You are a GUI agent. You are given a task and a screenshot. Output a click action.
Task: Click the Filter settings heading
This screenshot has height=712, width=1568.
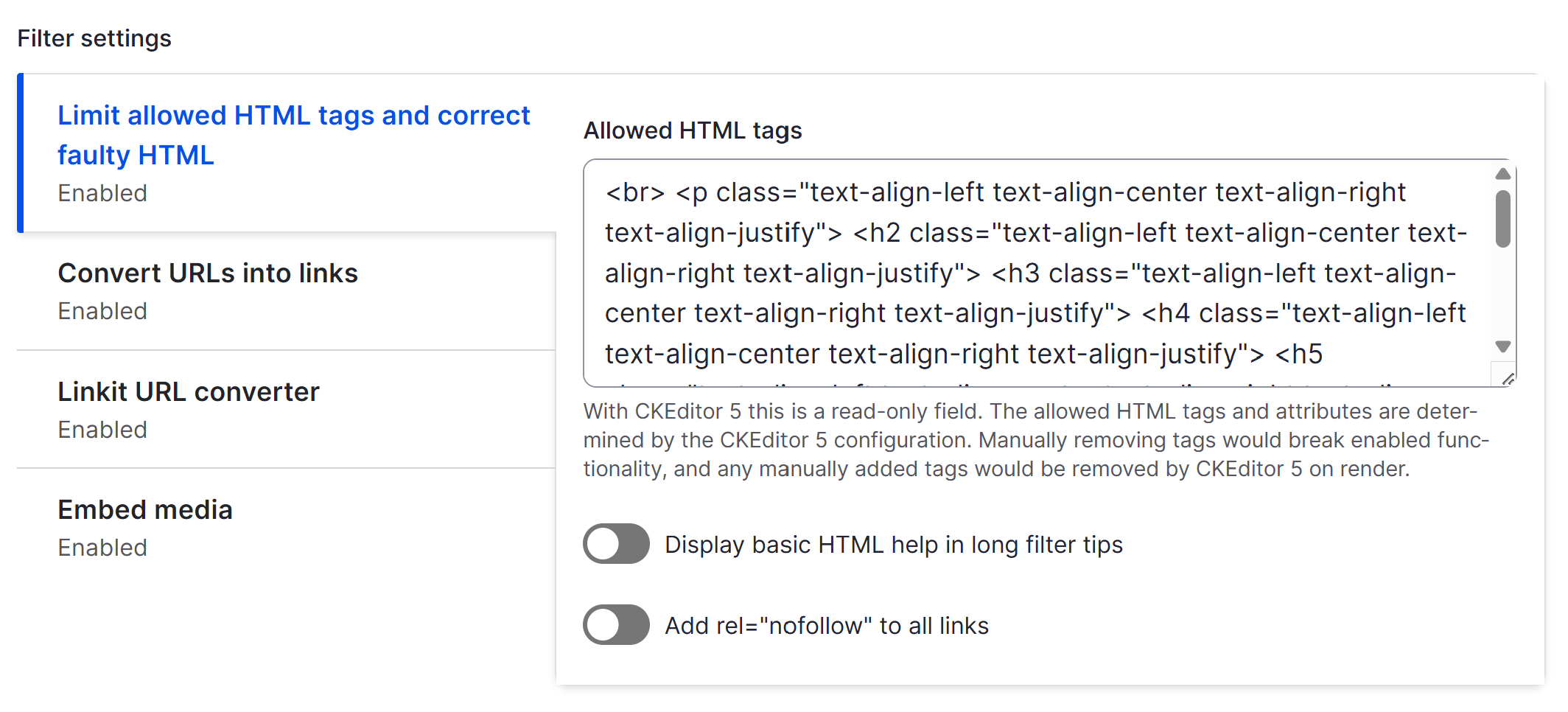coord(94,38)
